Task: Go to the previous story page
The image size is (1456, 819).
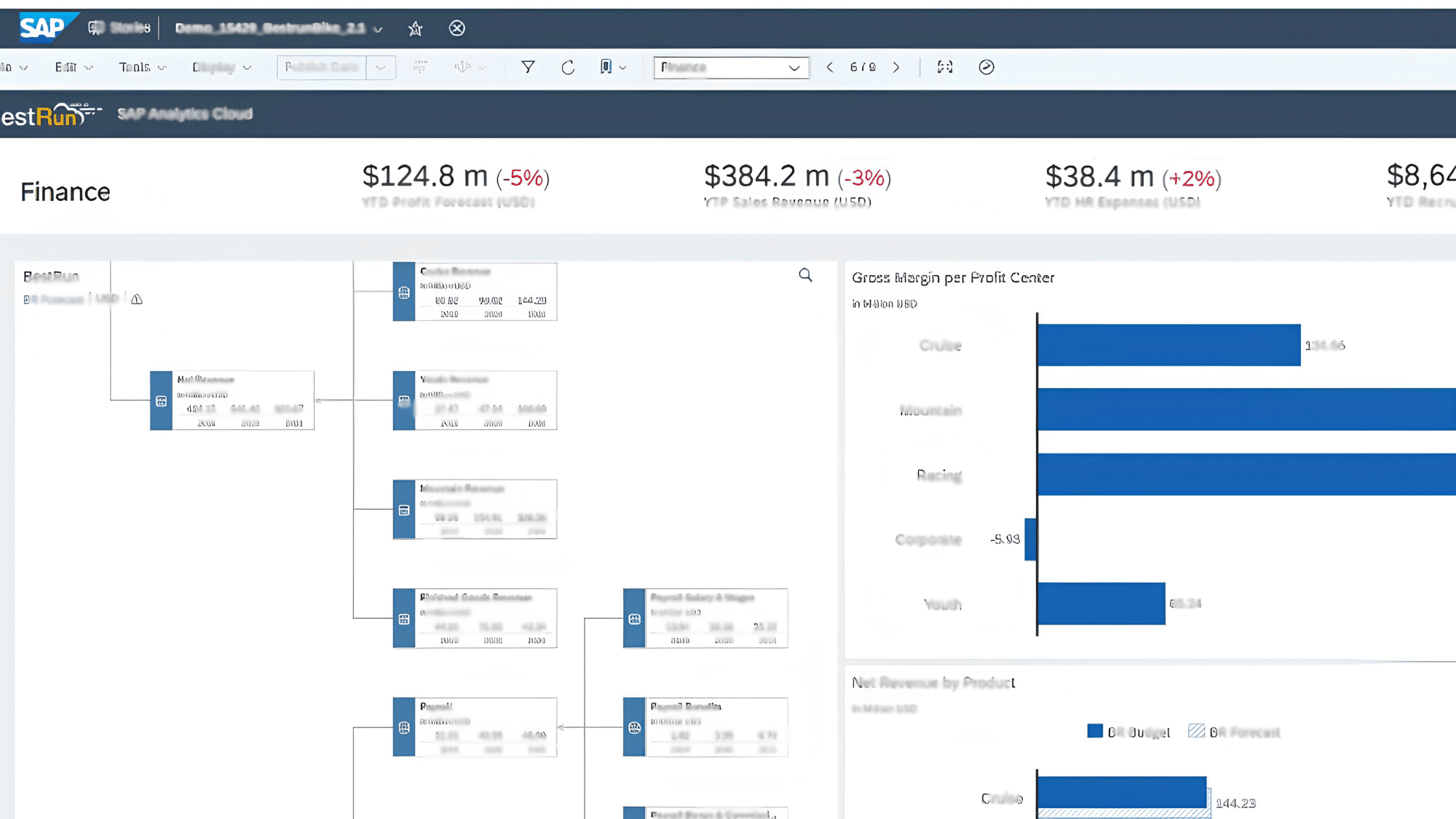Action: coord(830,67)
